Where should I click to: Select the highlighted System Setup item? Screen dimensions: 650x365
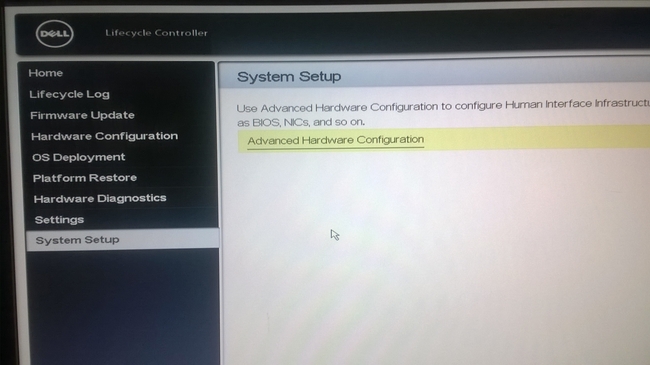tap(122, 240)
